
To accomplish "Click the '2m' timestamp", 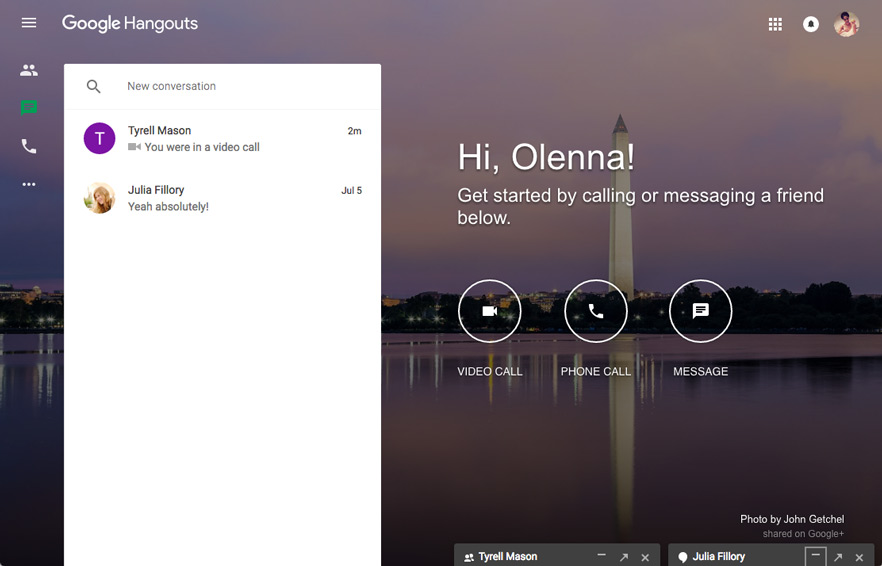I will tap(354, 131).
